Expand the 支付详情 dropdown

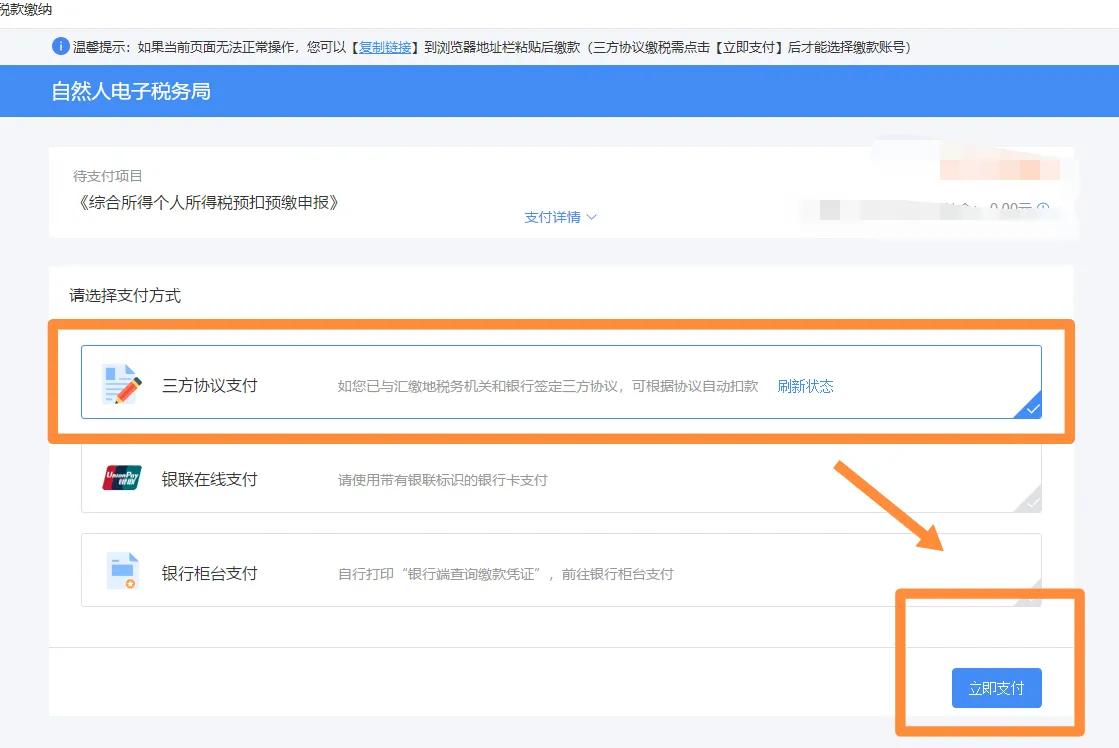point(555,217)
